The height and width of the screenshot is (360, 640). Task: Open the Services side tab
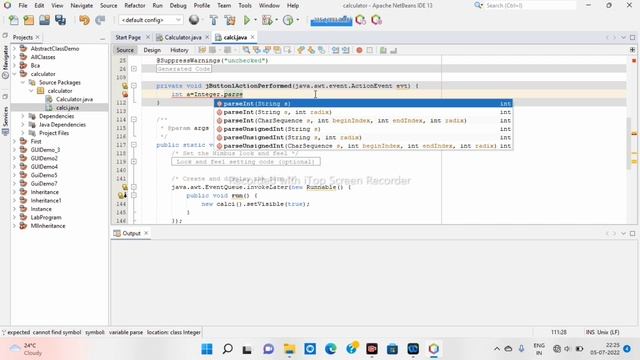(5, 121)
